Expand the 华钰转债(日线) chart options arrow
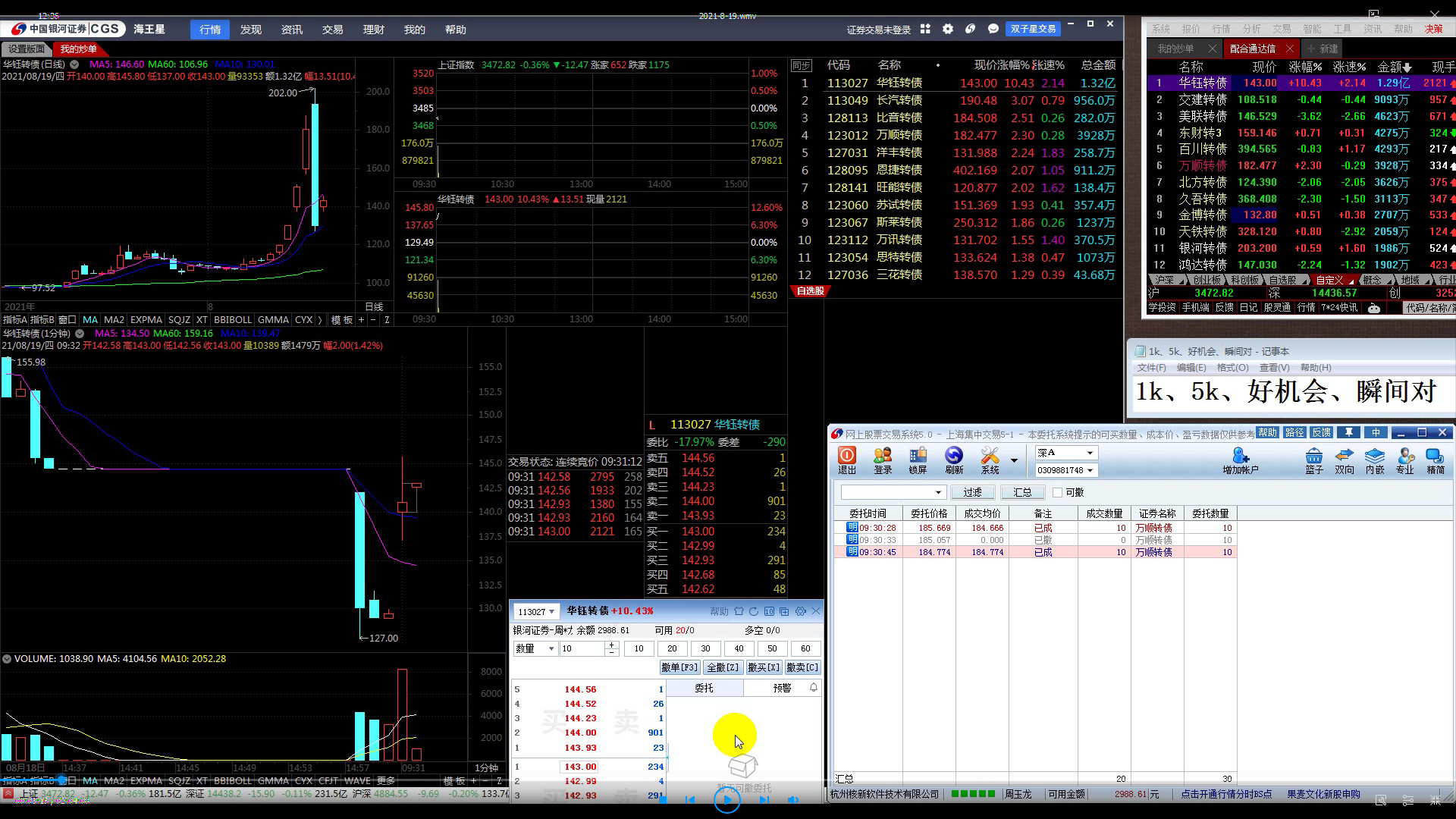 pyautogui.click(x=74, y=65)
